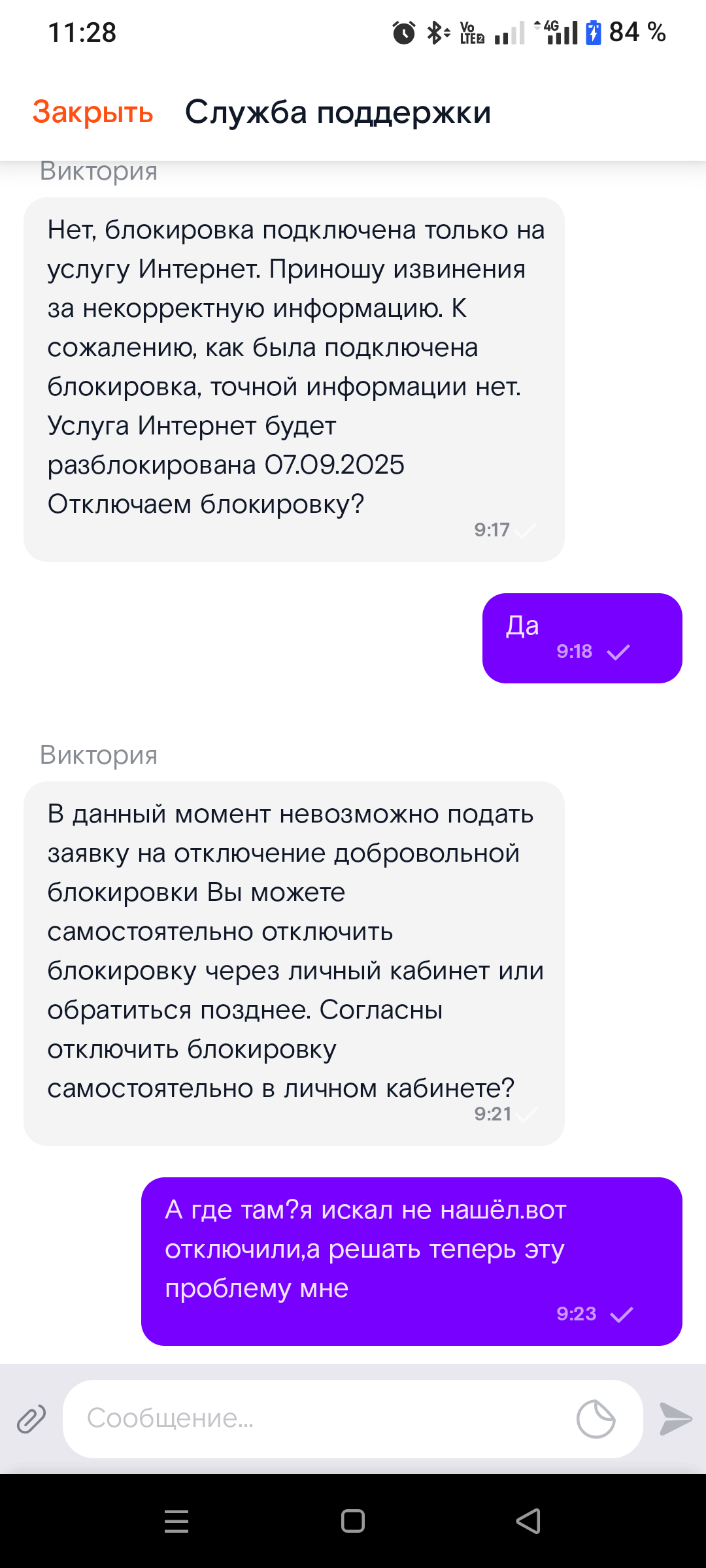Tap the message about blocking only Internet service
Image resolution: width=706 pixels, height=1568 pixels.
(294, 379)
